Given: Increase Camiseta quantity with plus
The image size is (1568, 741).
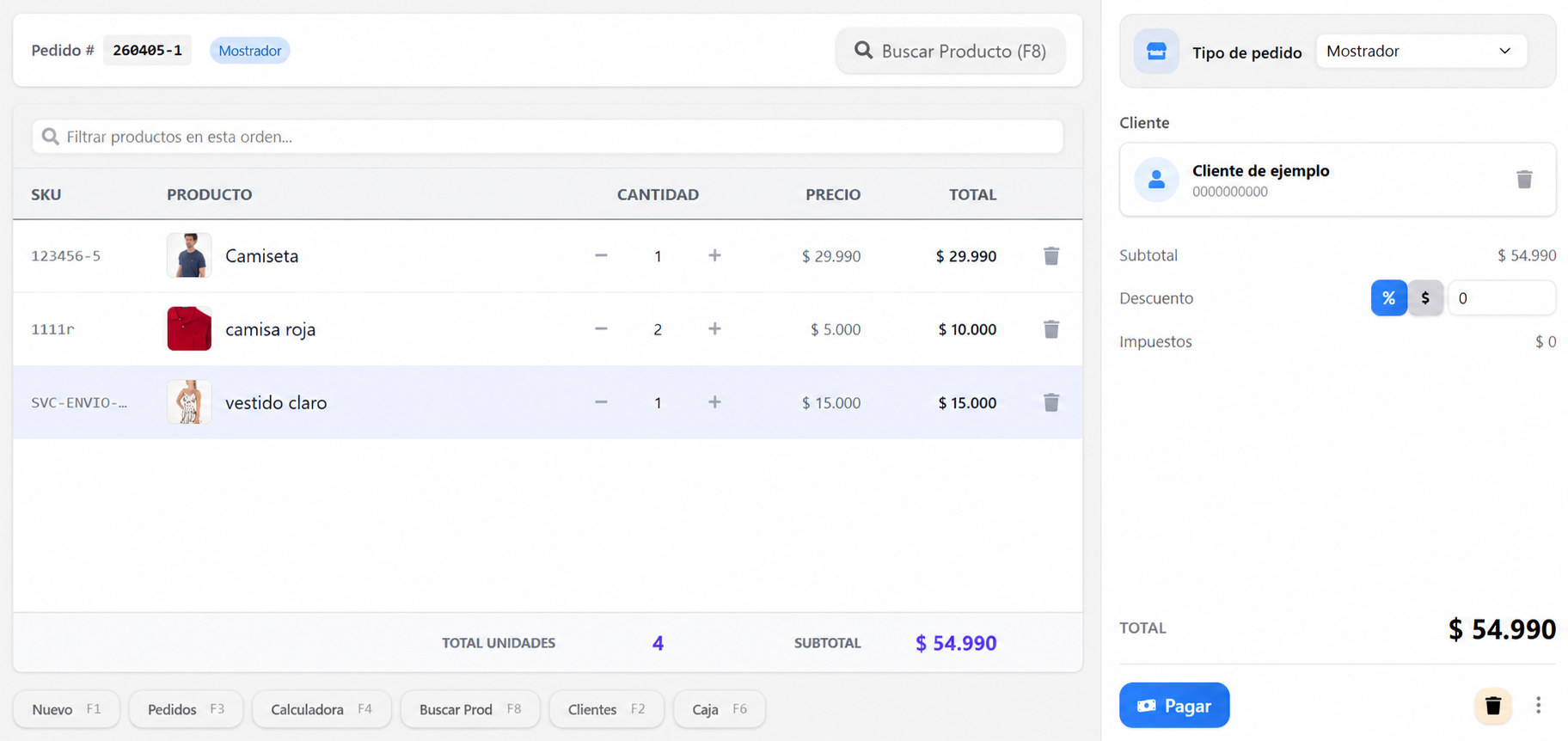Looking at the screenshot, I should pyautogui.click(x=714, y=255).
